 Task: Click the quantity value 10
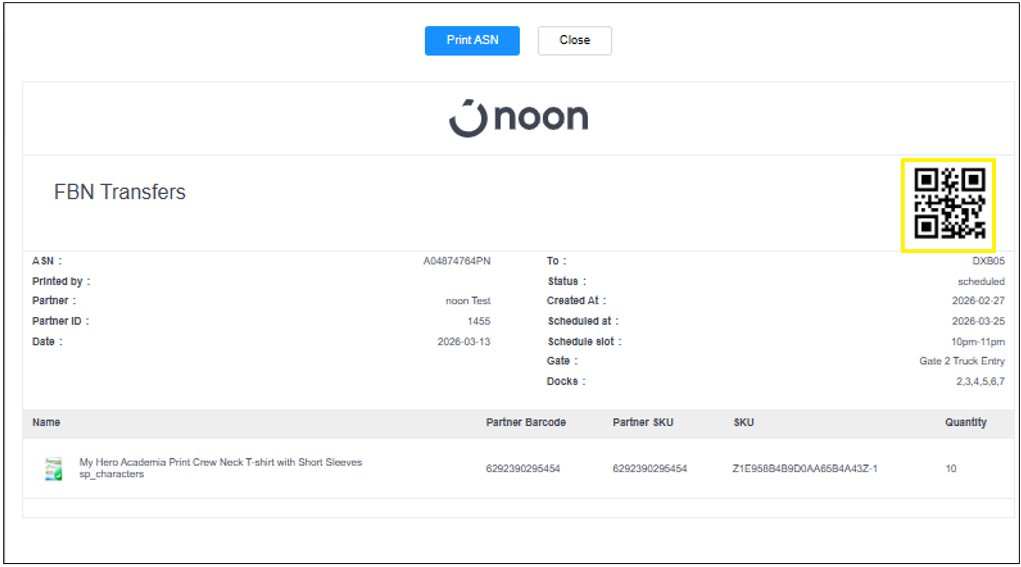pyautogui.click(x=951, y=468)
